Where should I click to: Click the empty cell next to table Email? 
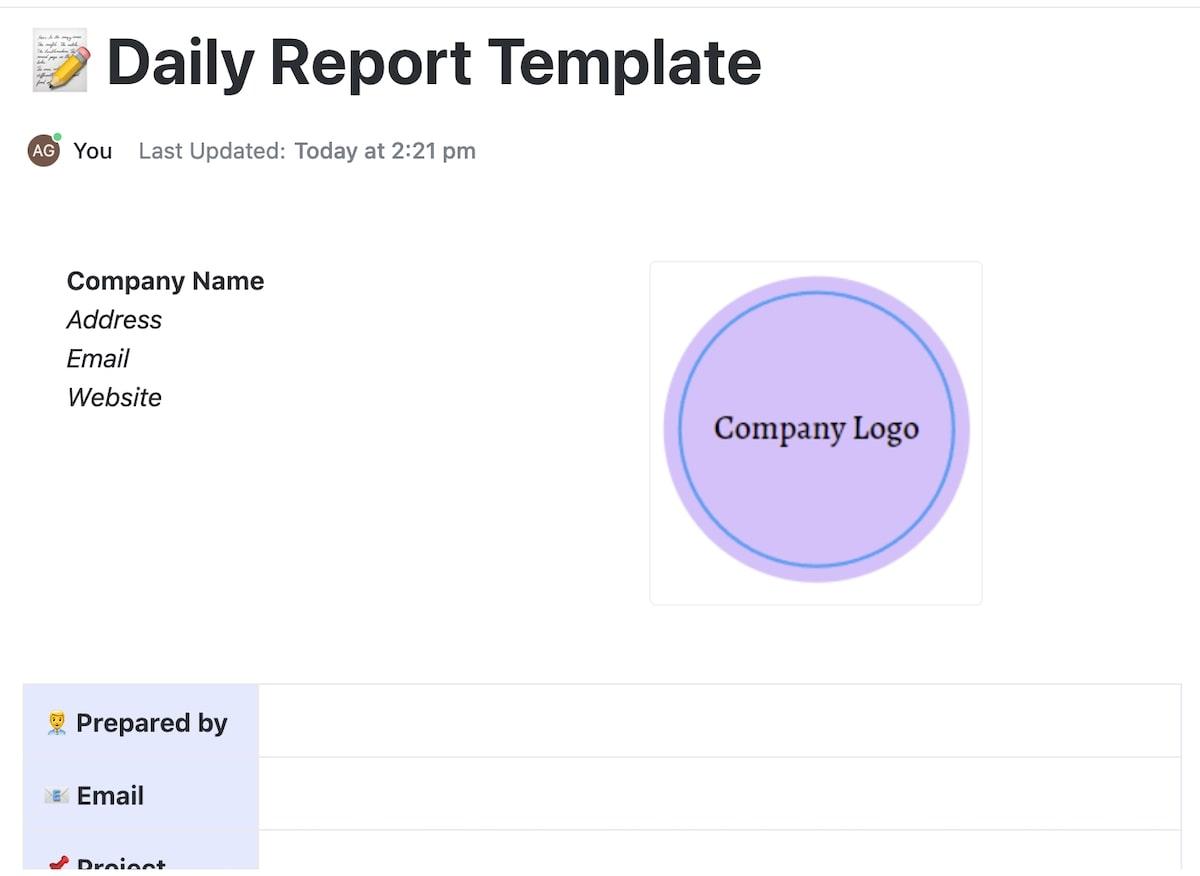pos(719,794)
